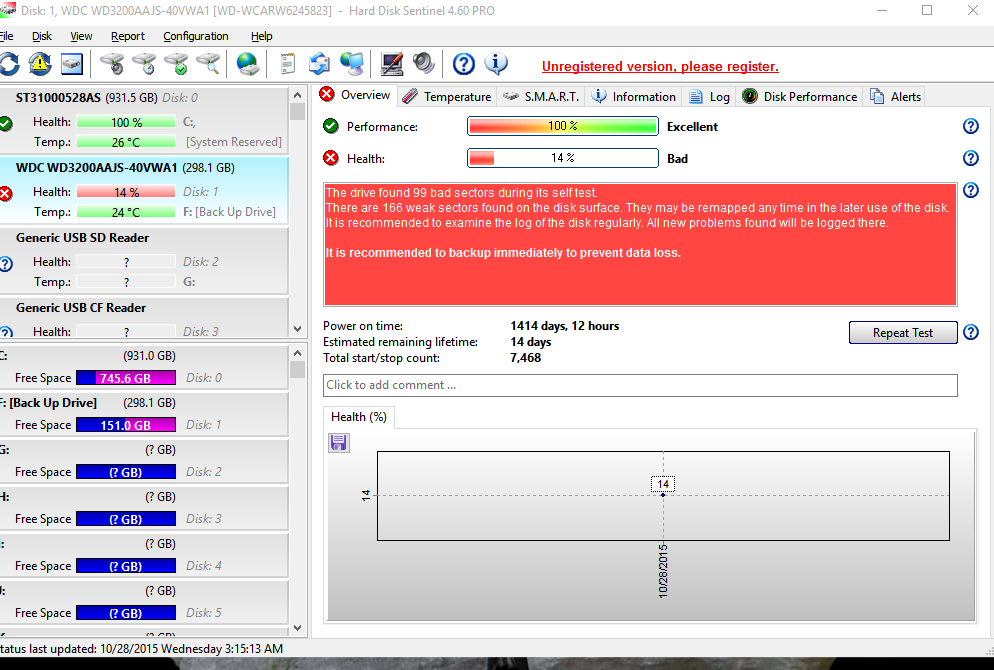Click the refresh arrows toolbar icon
The image size is (994, 670).
[9, 64]
